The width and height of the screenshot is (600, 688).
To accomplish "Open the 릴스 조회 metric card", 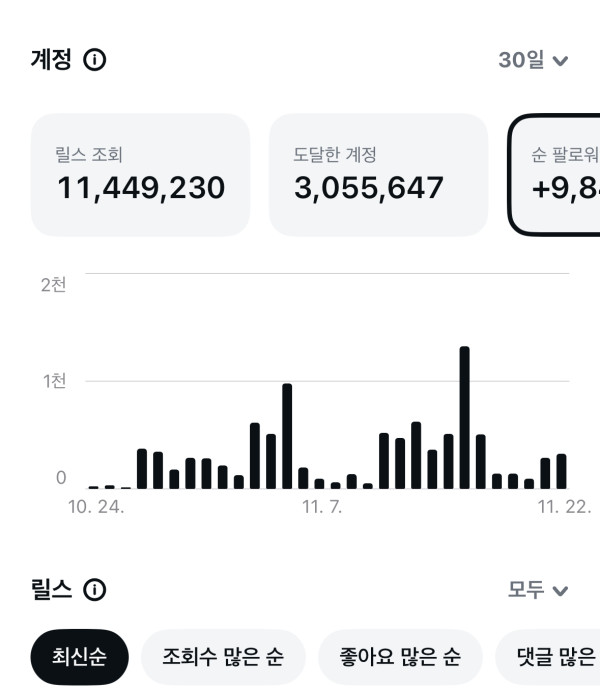I will click(x=140, y=175).
